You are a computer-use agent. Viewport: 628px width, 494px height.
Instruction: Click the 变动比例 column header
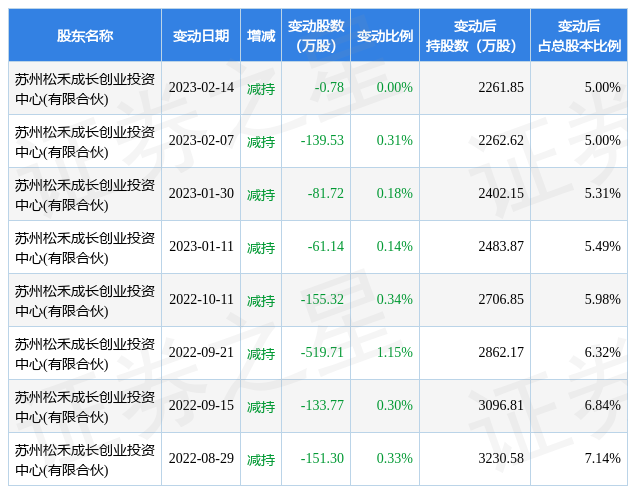click(x=385, y=36)
